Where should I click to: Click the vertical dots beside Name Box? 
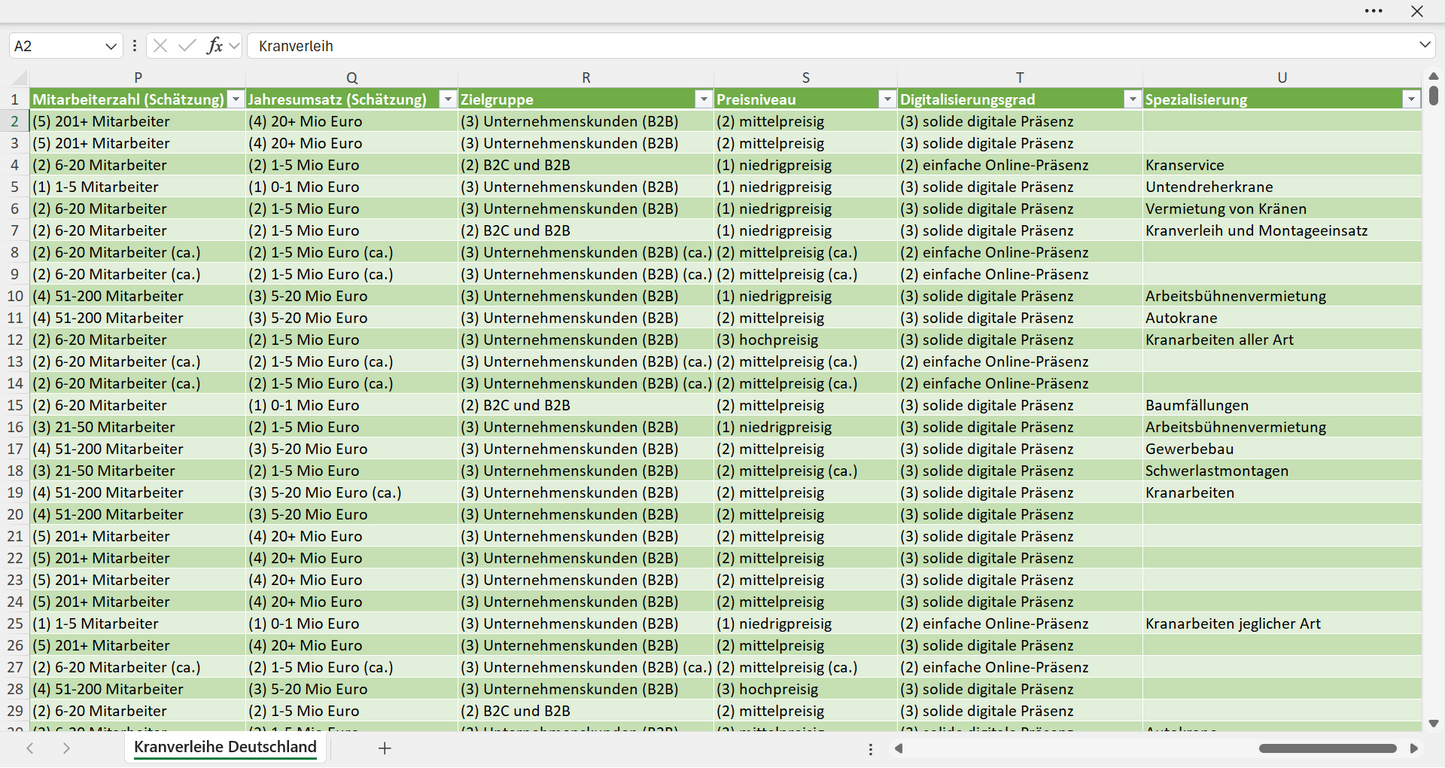[x=135, y=46]
